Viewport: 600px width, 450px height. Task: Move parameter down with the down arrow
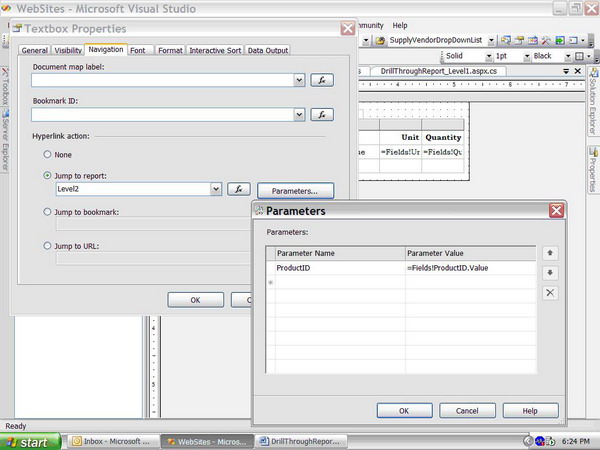point(550,273)
